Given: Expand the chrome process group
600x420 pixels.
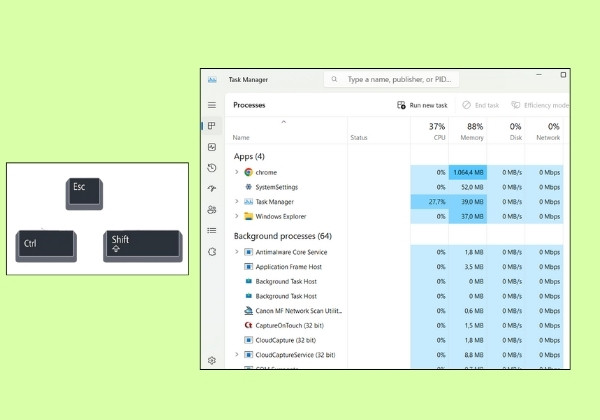Looking at the screenshot, I should [x=236, y=172].
